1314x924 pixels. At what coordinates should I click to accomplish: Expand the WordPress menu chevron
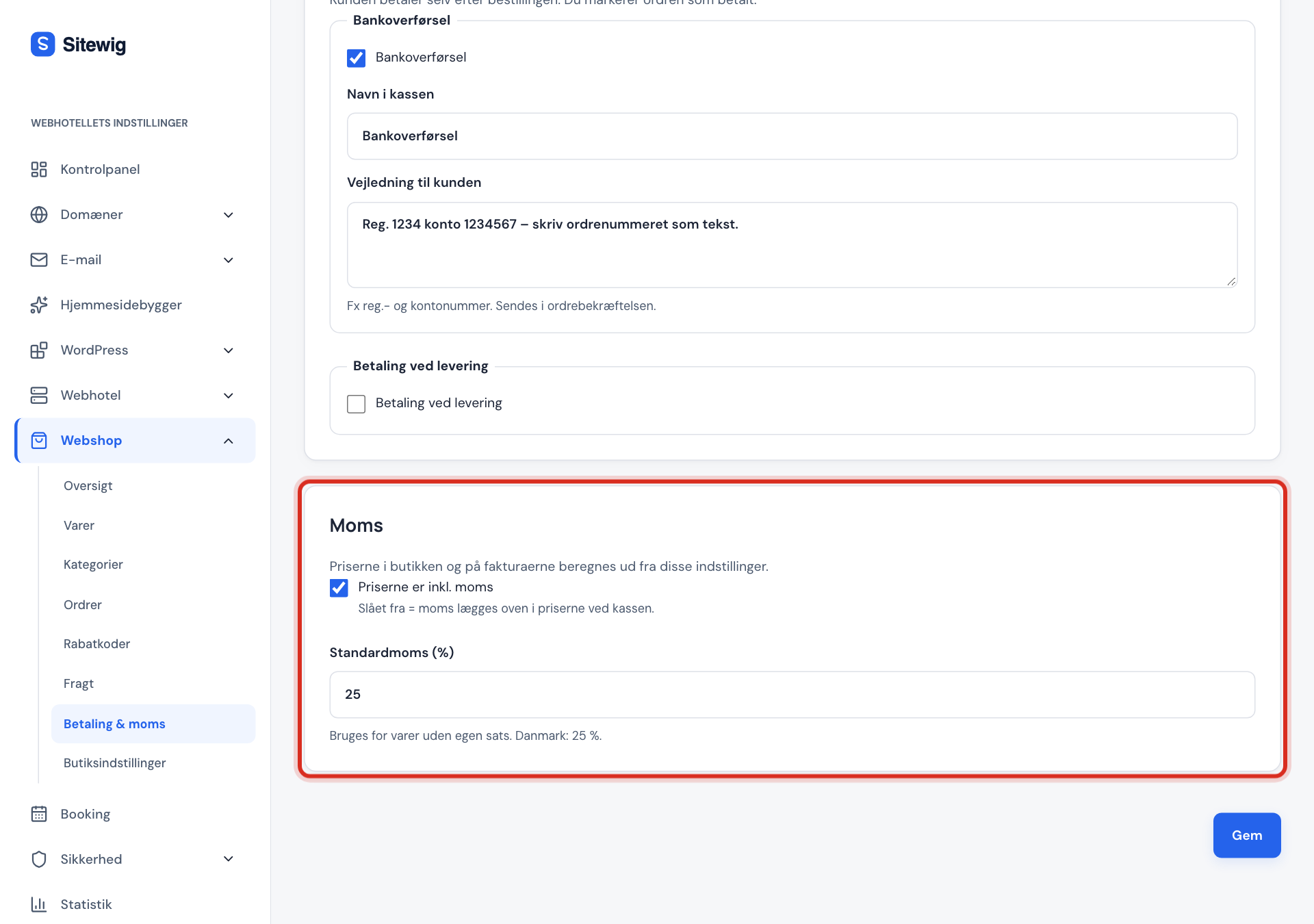[x=229, y=350]
